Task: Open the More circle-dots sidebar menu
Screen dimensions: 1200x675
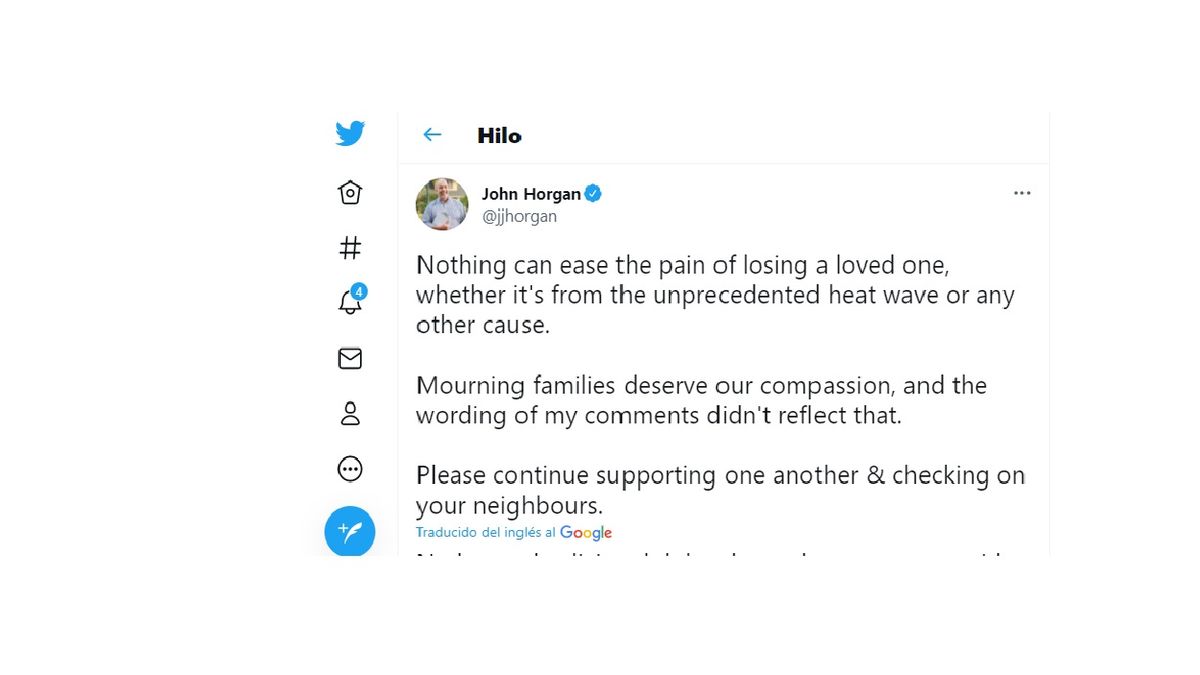Action: (350, 468)
